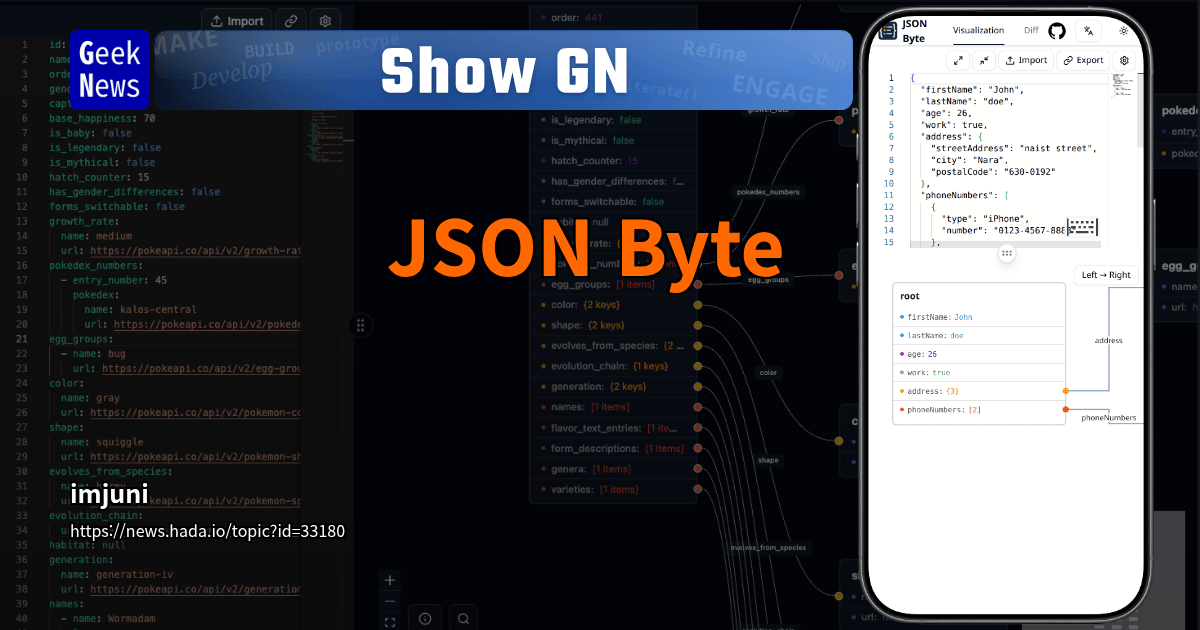Open kalos-central pokedex URL in background editor
1200x630 pixels.
(207, 324)
